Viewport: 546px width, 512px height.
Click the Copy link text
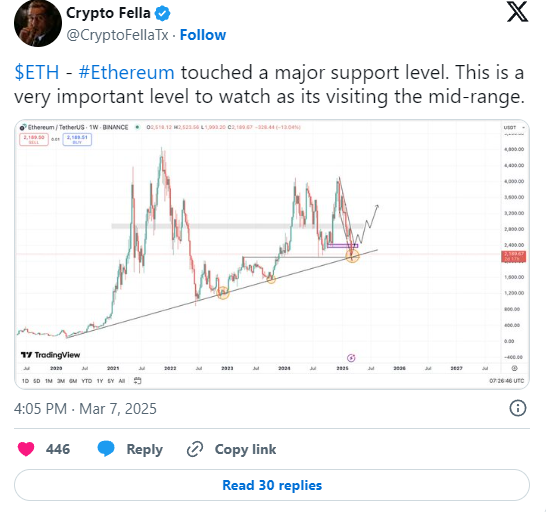[245, 449]
